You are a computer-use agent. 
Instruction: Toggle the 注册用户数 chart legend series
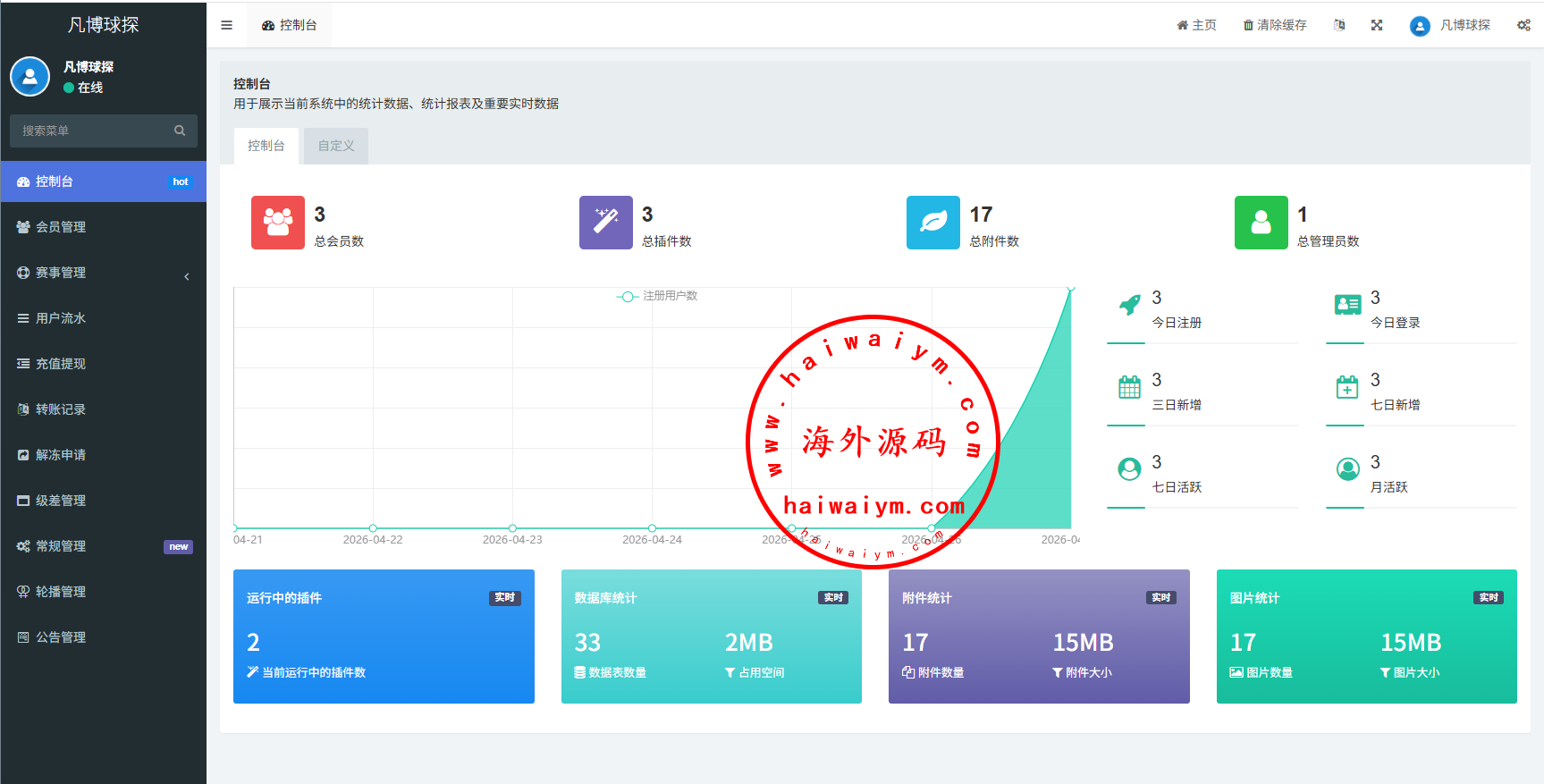click(657, 296)
